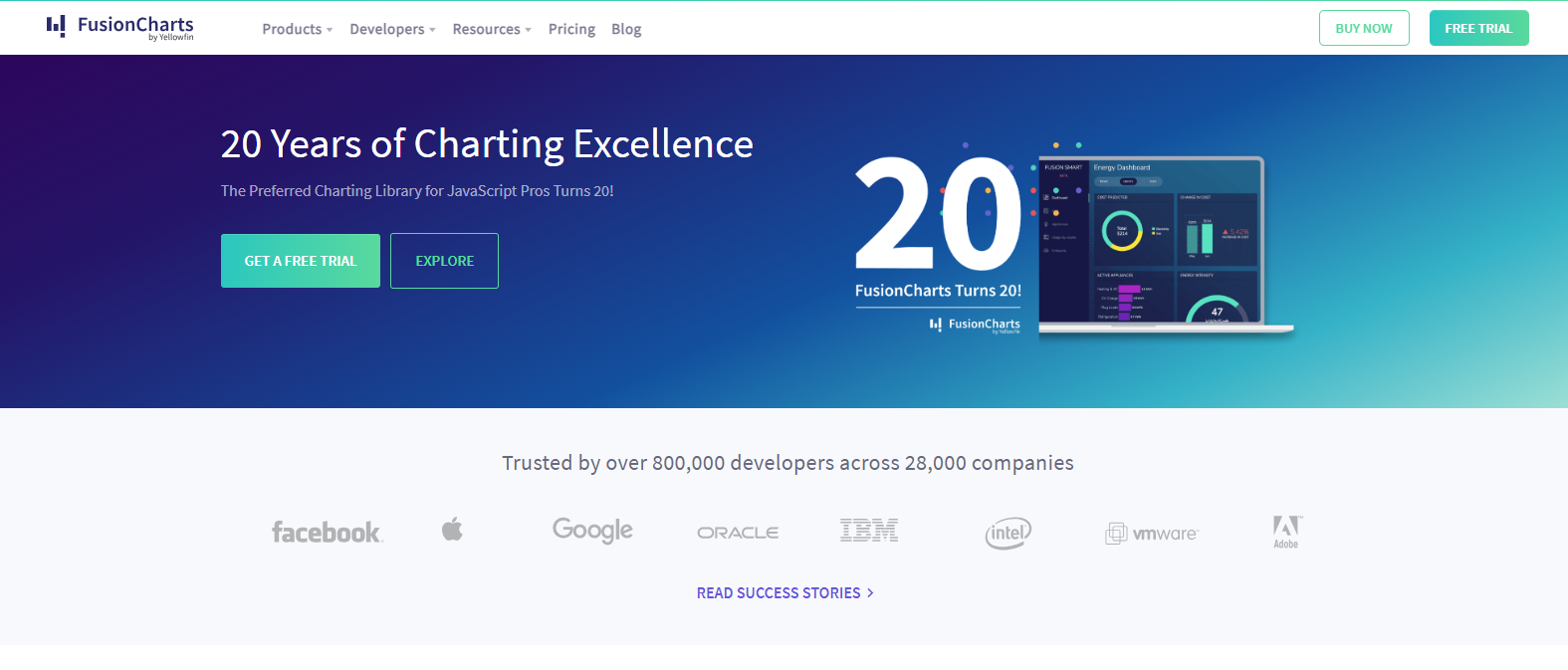
Task: Click the FusionCharts logo in header
Action: [119, 27]
